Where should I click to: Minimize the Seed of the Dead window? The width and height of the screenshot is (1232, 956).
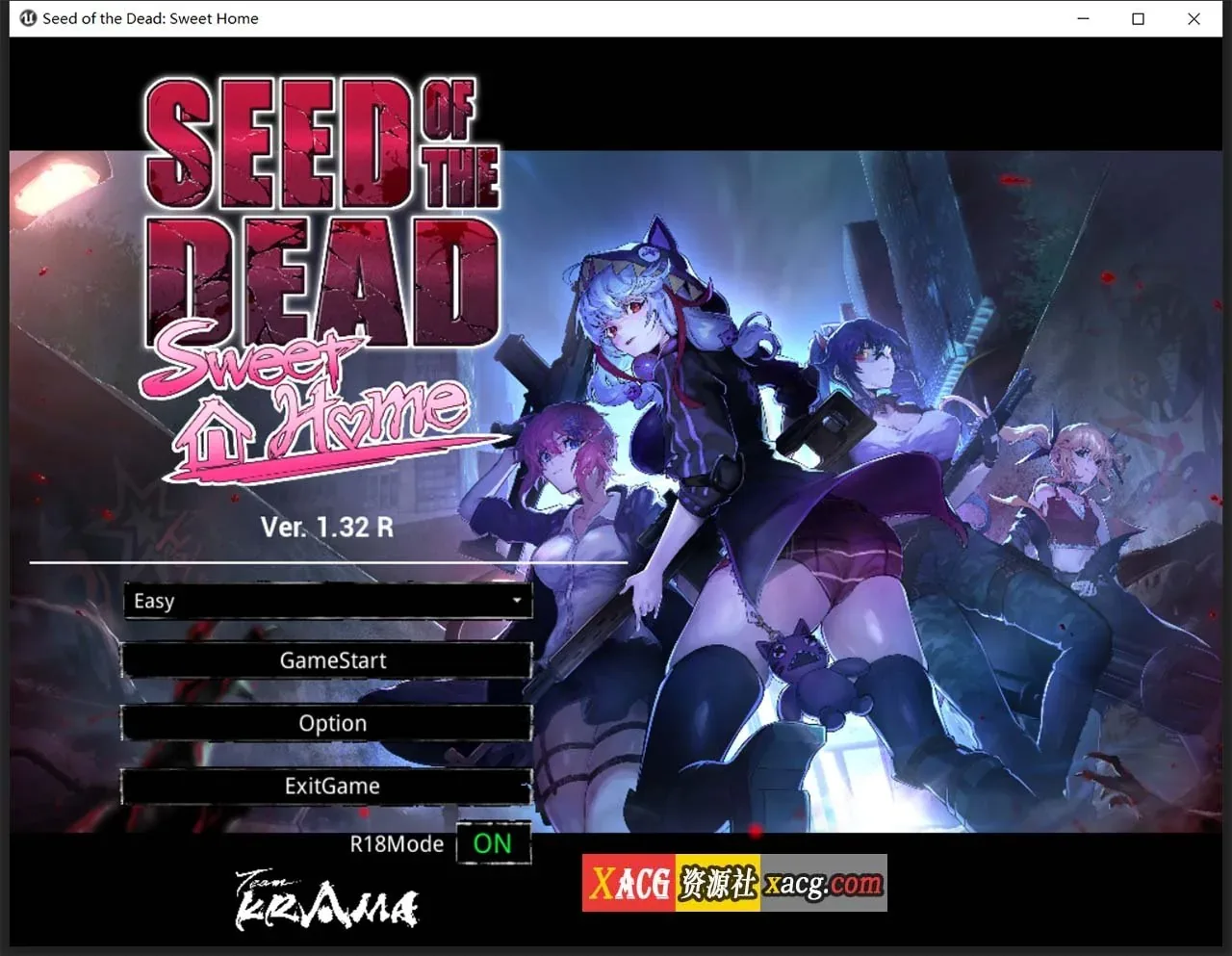[1083, 18]
